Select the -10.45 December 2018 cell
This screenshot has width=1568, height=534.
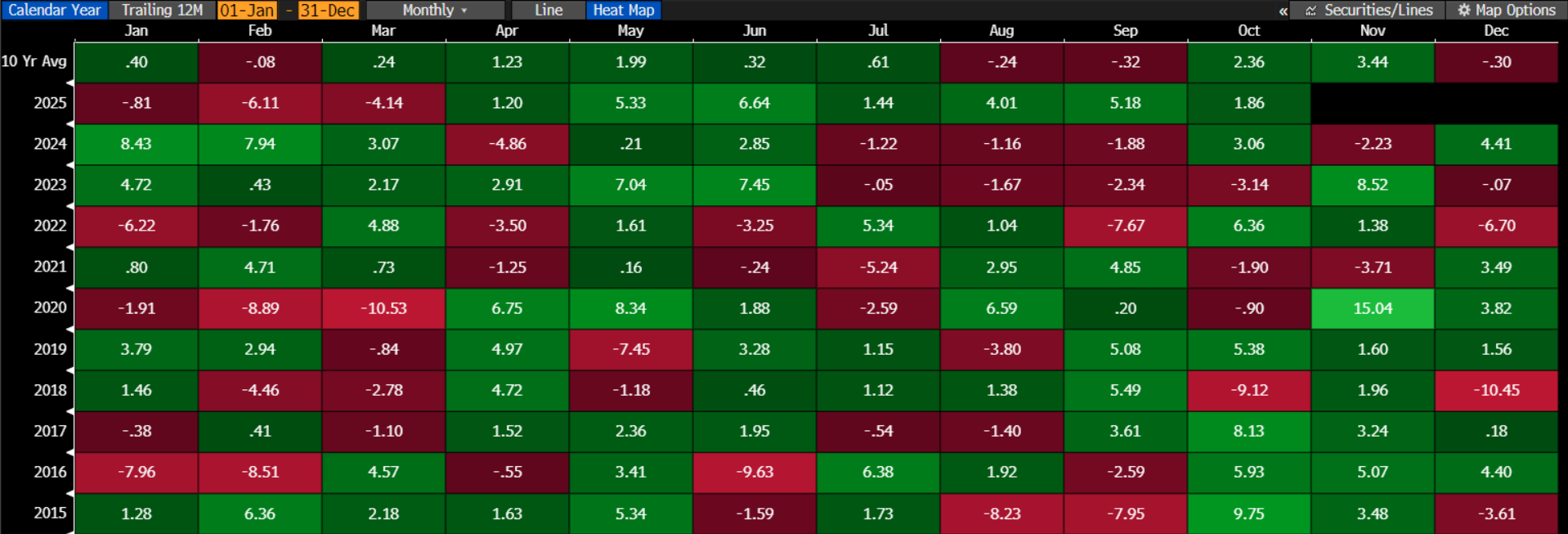(1495, 390)
